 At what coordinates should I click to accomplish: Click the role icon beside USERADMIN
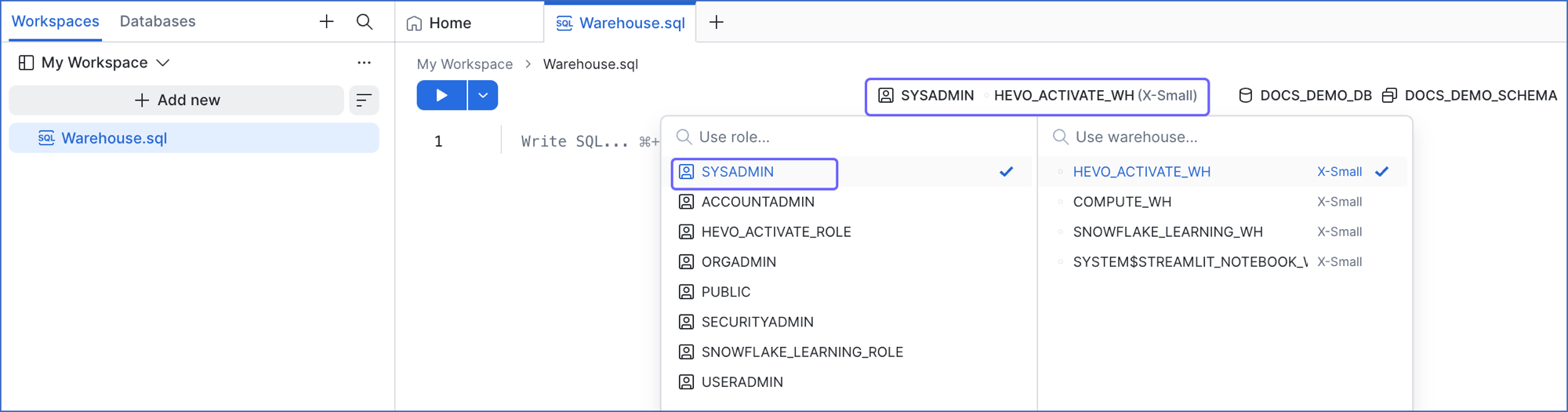tap(686, 382)
